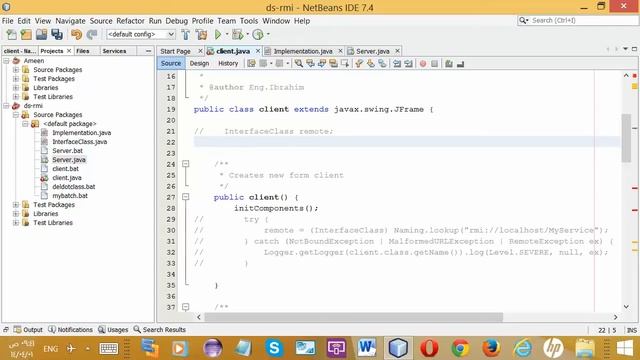Expand Ameen's Source Packages node
640x360 pixels.
tap(16, 70)
